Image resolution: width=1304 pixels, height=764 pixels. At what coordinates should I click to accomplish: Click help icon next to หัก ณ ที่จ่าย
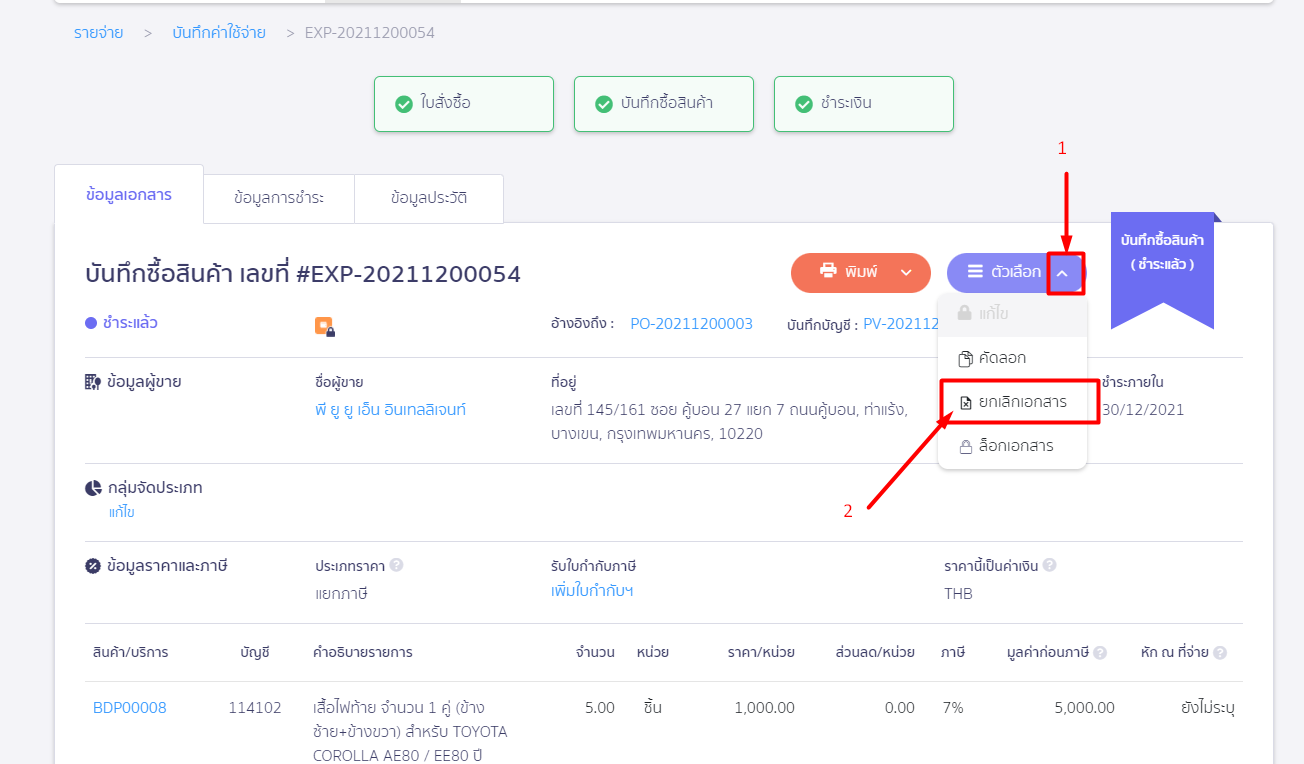[1220, 652]
